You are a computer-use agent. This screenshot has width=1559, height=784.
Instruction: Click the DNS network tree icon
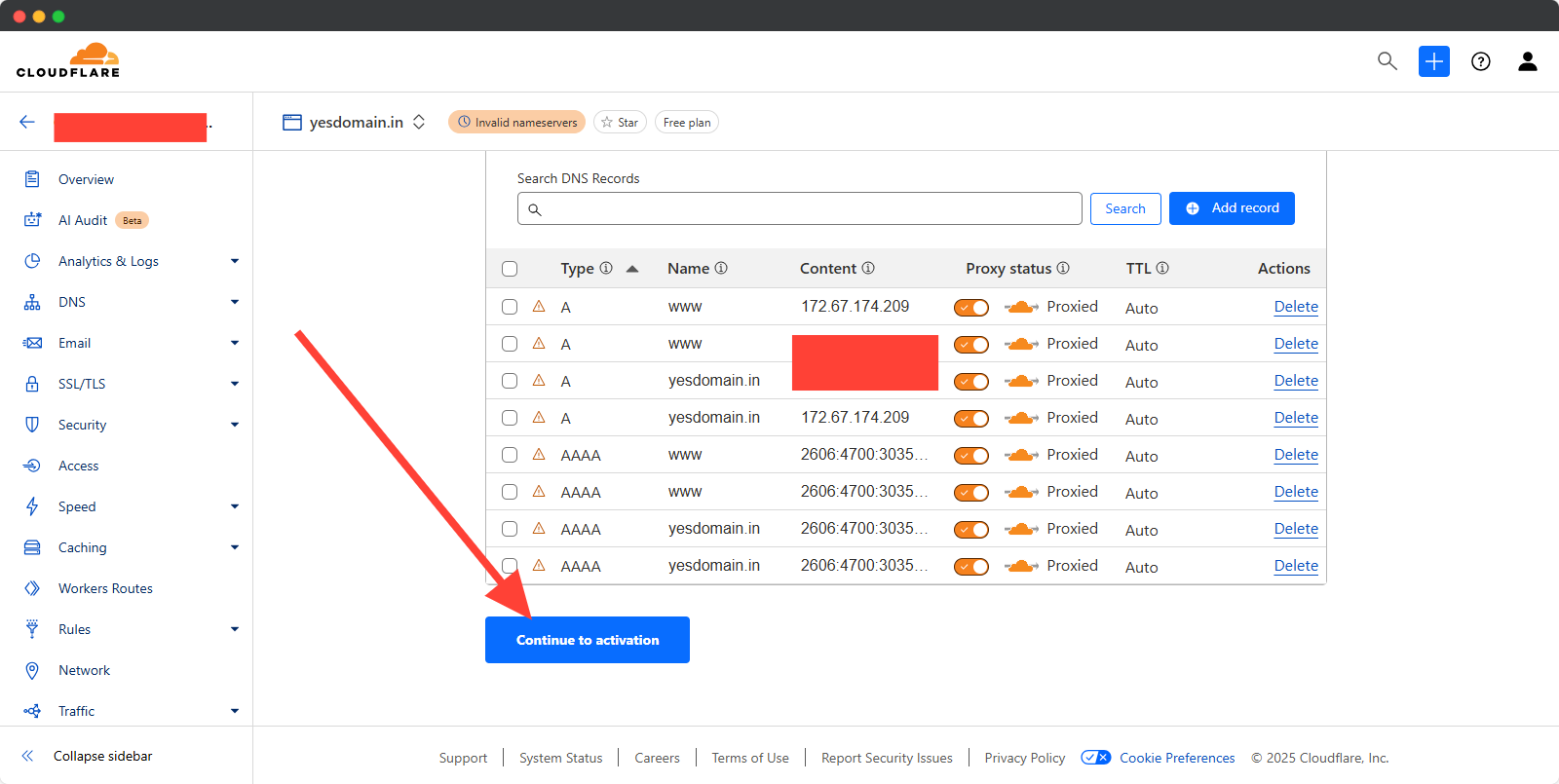[x=32, y=302]
